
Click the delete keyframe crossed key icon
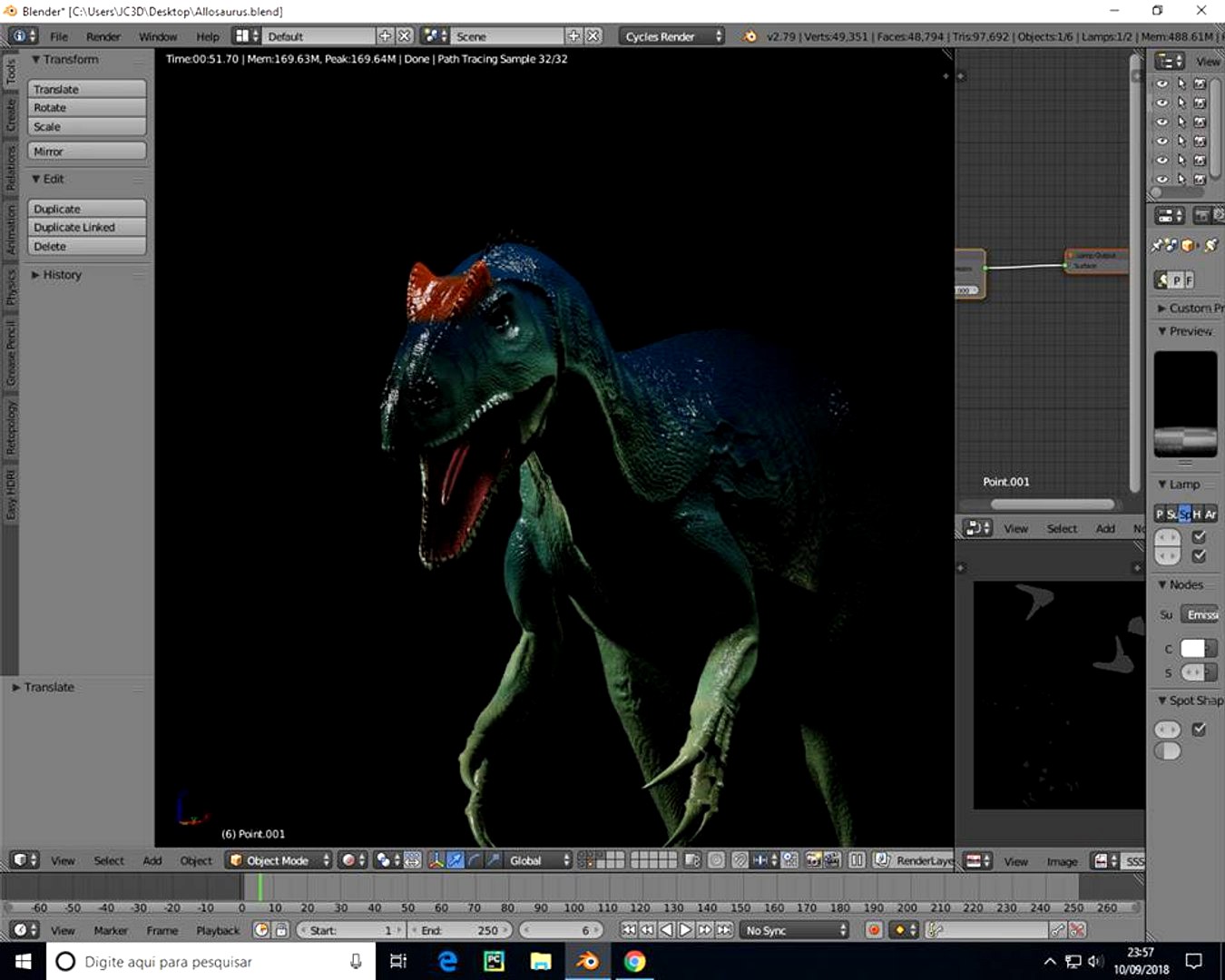[1077, 929]
